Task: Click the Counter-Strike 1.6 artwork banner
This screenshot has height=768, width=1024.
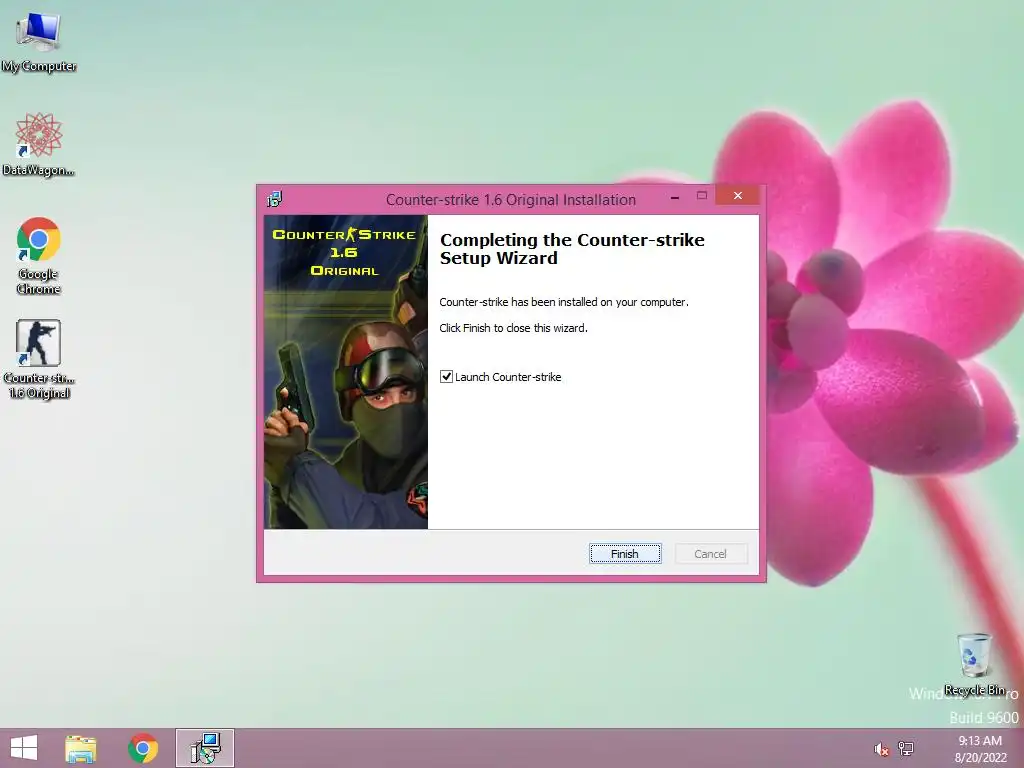Action: pyautogui.click(x=345, y=372)
